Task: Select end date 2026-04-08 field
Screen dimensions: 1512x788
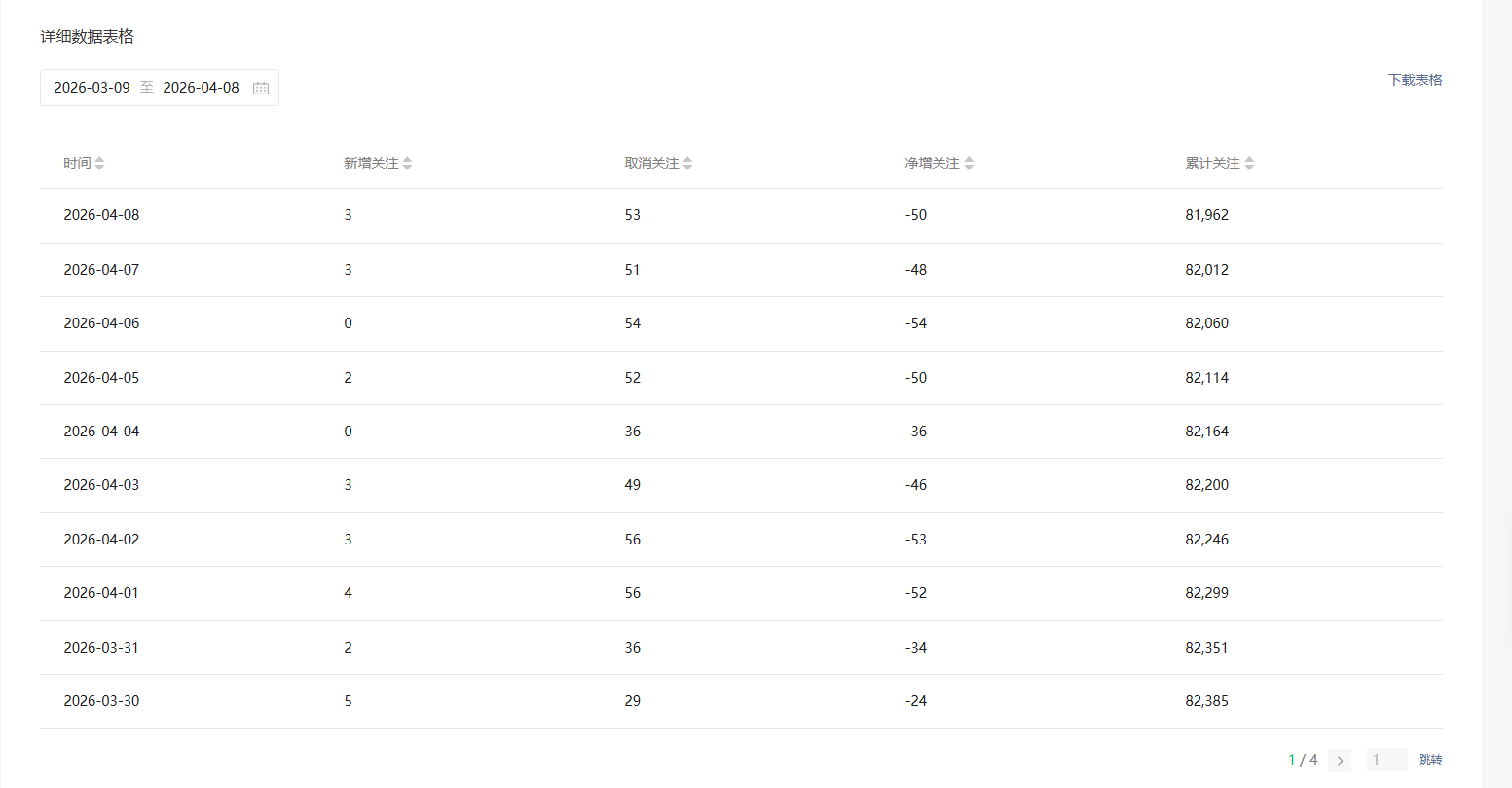Action: click(201, 88)
